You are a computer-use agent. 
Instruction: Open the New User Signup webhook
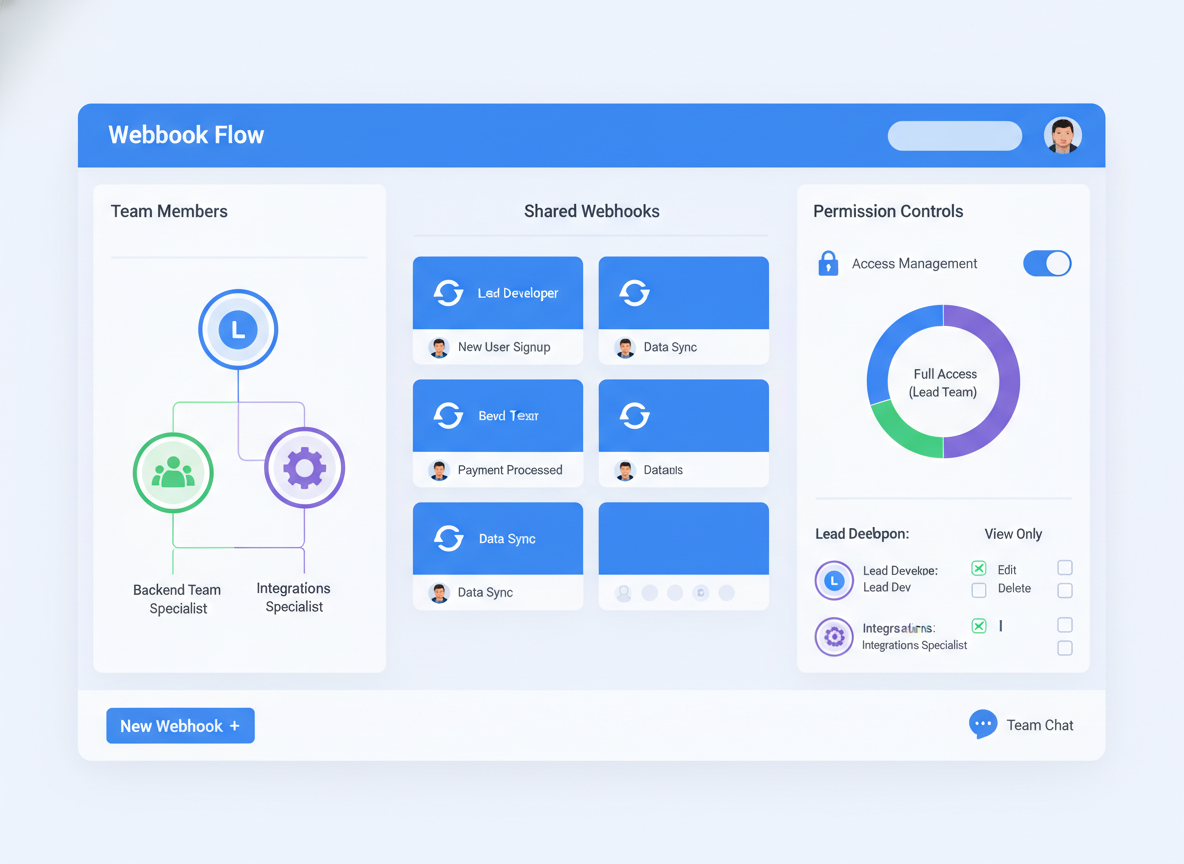504,347
